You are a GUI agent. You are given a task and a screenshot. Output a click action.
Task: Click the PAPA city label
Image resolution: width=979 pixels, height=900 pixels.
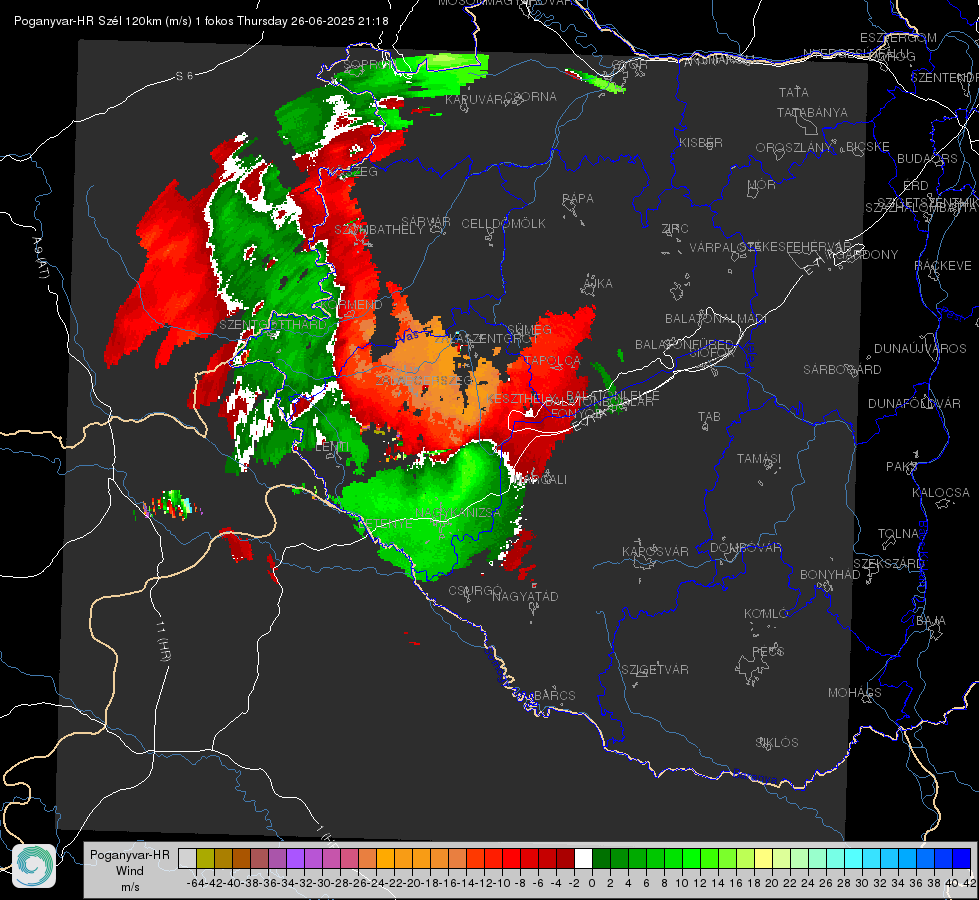tap(578, 198)
